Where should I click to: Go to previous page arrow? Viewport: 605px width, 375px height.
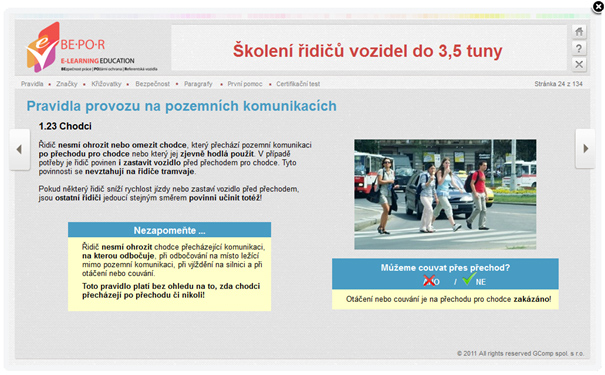[x=19, y=149]
